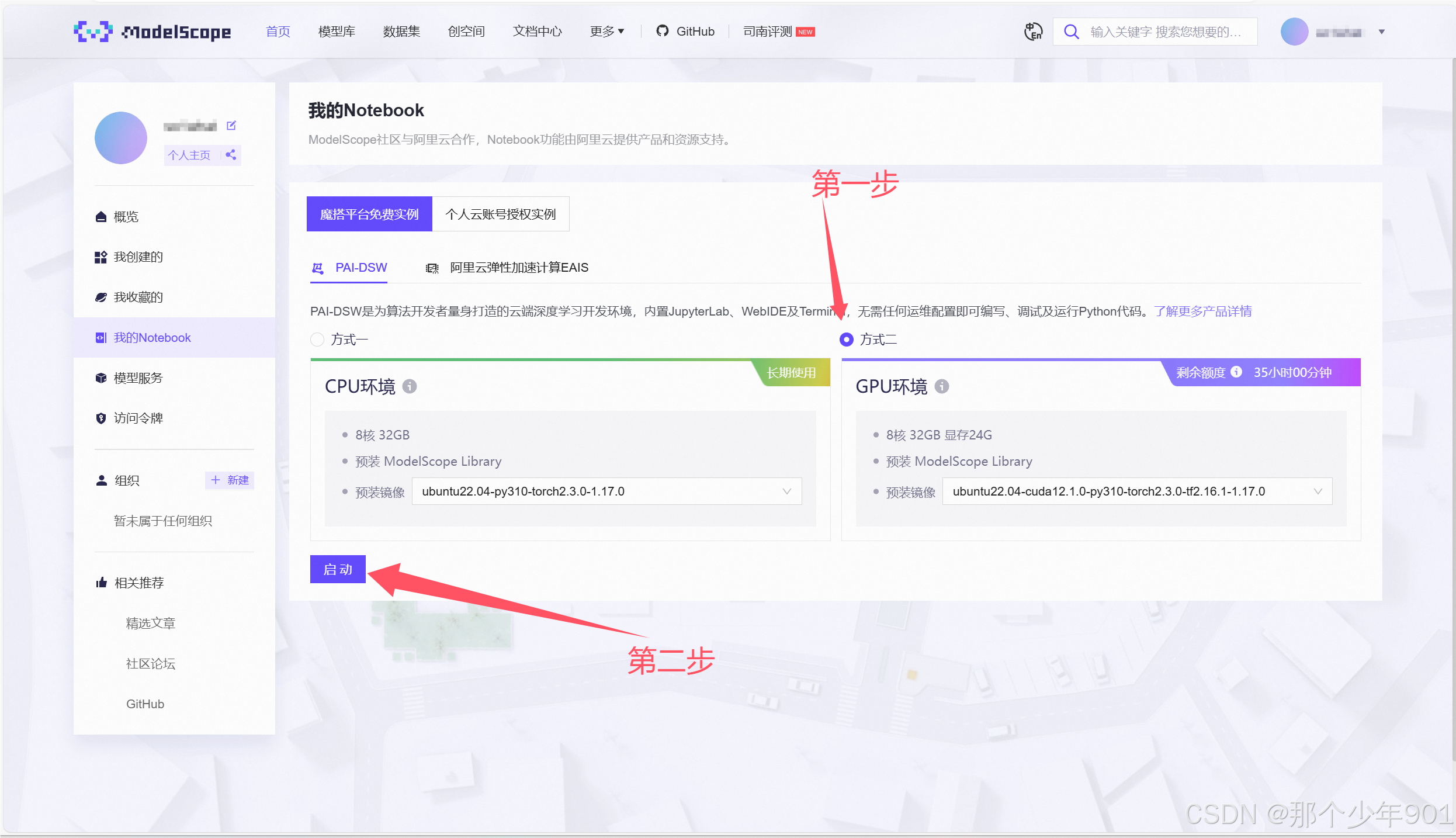Open 创空间 in the navigation

(466, 32)
